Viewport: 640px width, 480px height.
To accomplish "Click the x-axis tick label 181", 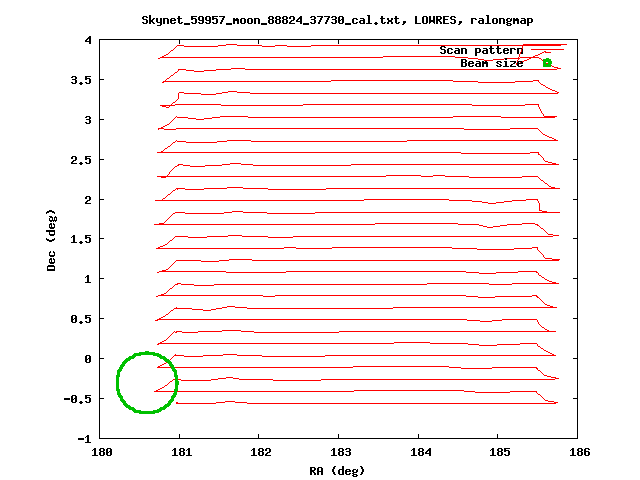I will coord(181,452).
